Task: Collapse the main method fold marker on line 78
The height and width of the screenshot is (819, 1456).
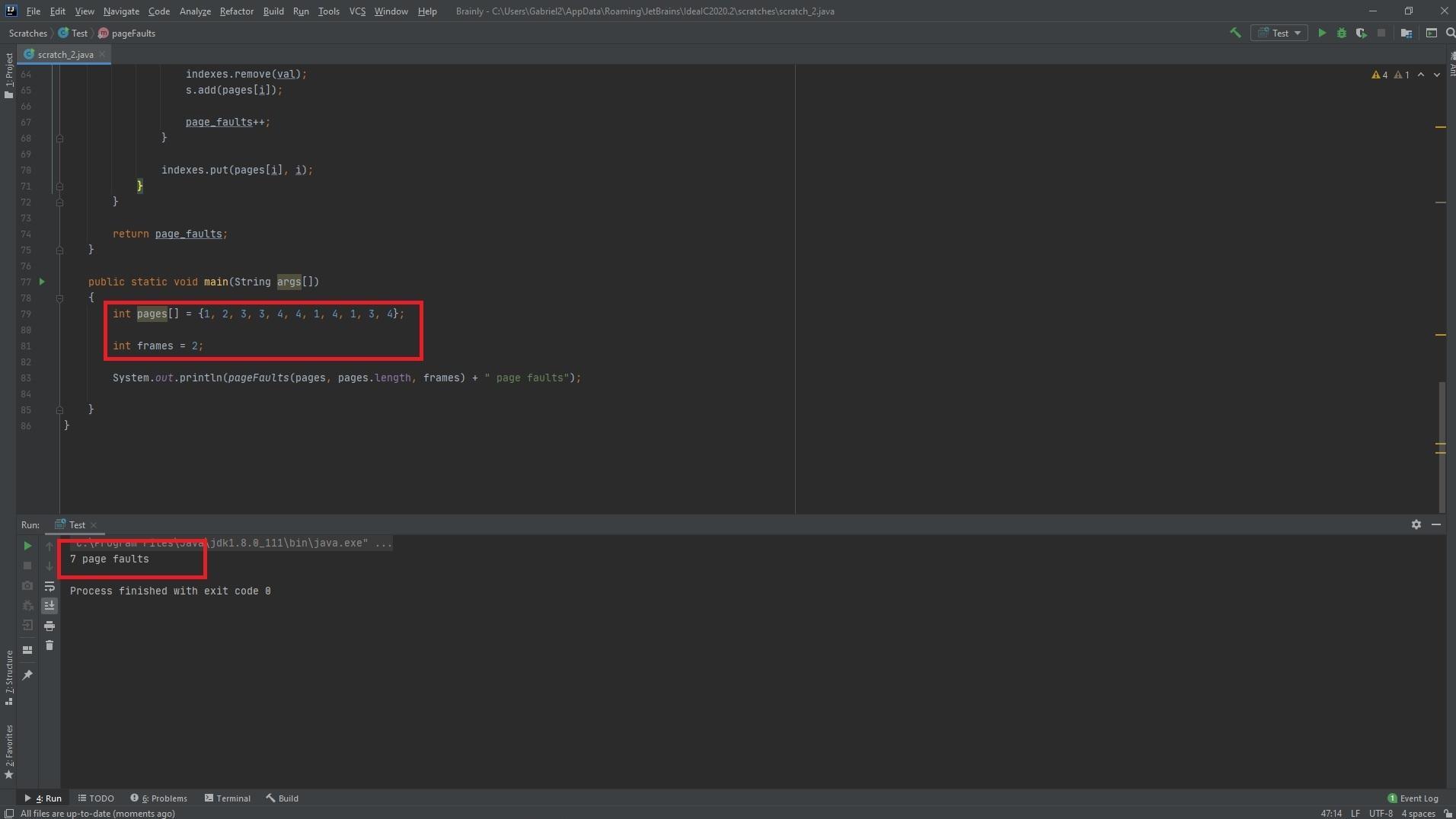Action: 59,298
